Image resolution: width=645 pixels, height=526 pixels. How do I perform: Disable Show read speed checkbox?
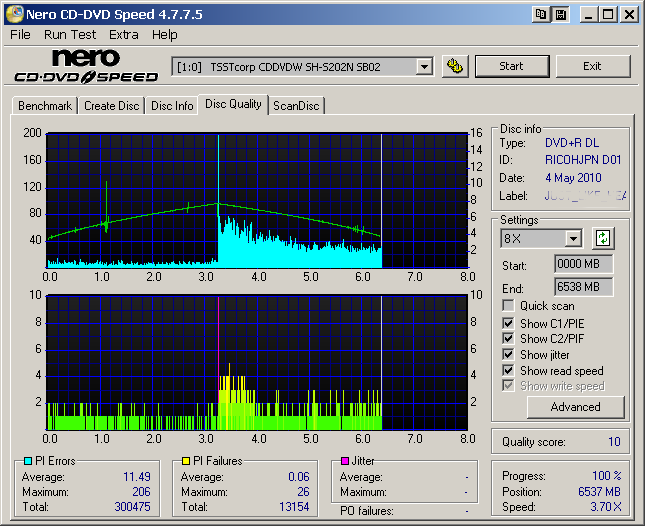pyautogui.click(x=509, y=371)
